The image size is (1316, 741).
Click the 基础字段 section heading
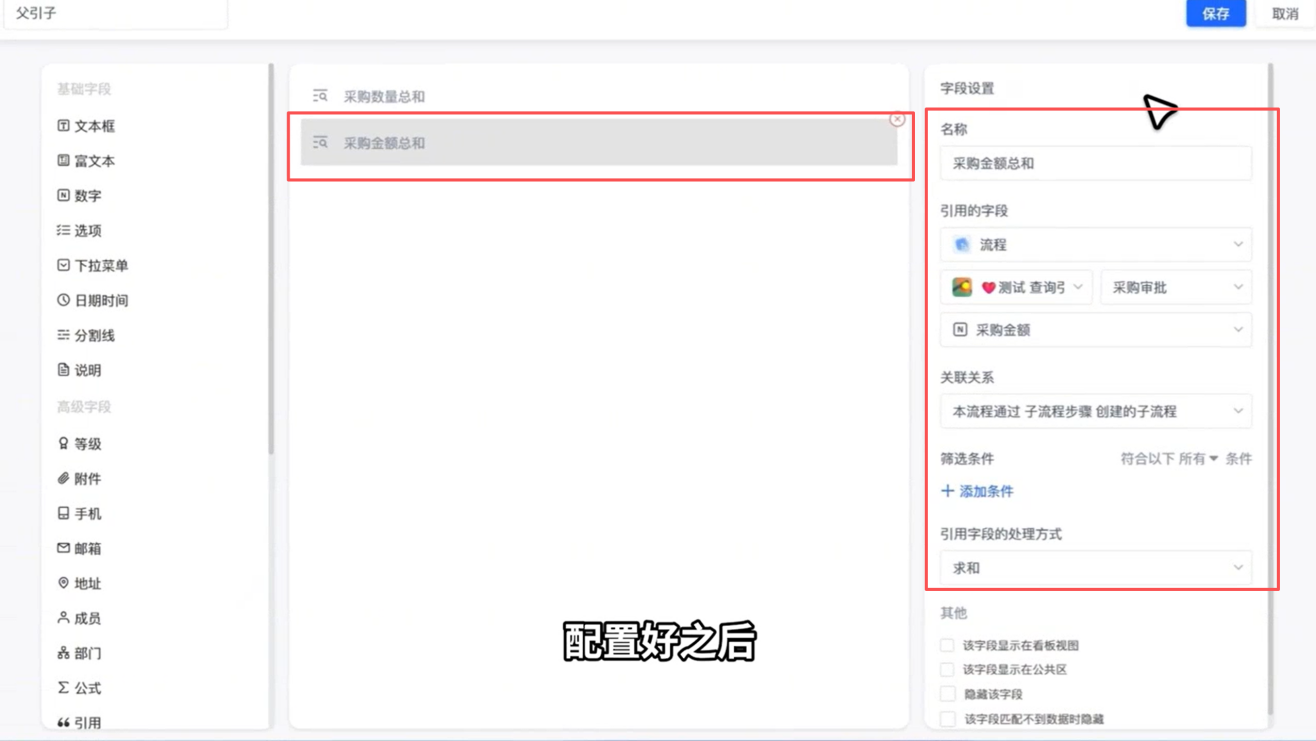point(84,89)
